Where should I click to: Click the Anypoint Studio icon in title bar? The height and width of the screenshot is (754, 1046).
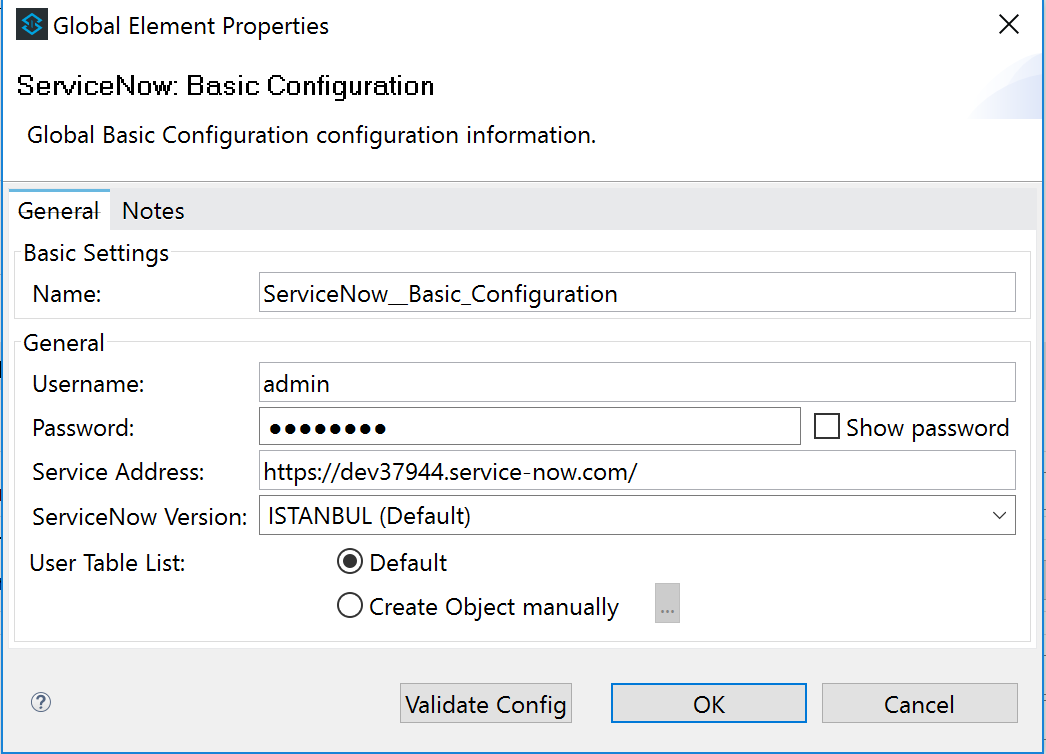coord(31,25)
